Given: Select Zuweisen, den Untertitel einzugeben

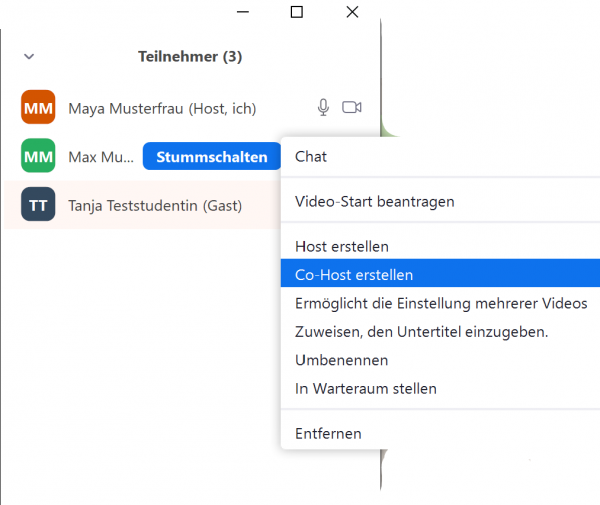Looking at the screenshot, I should pos(421,332).
